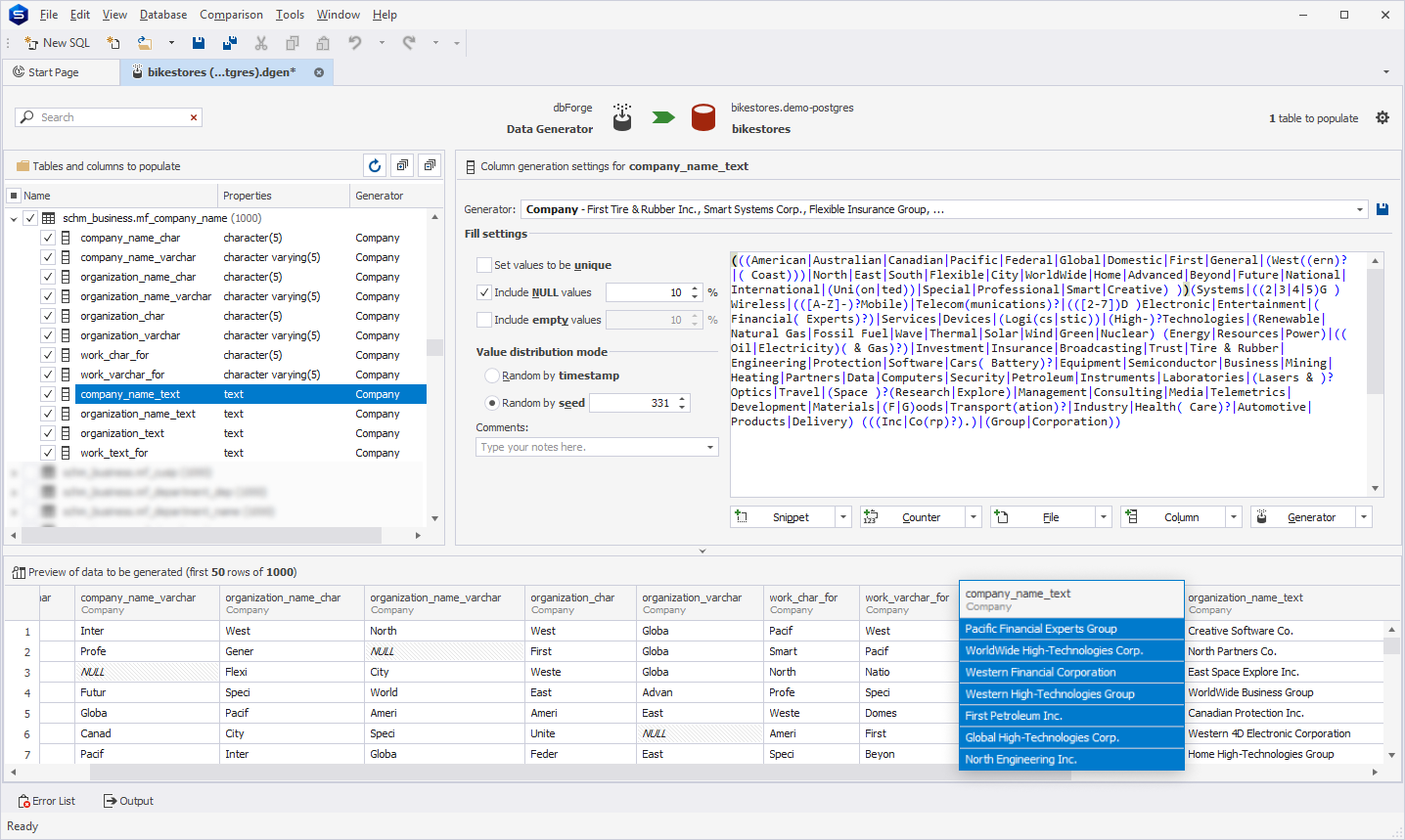Close the bikestores dgen tab

click(x=319, y=72)
